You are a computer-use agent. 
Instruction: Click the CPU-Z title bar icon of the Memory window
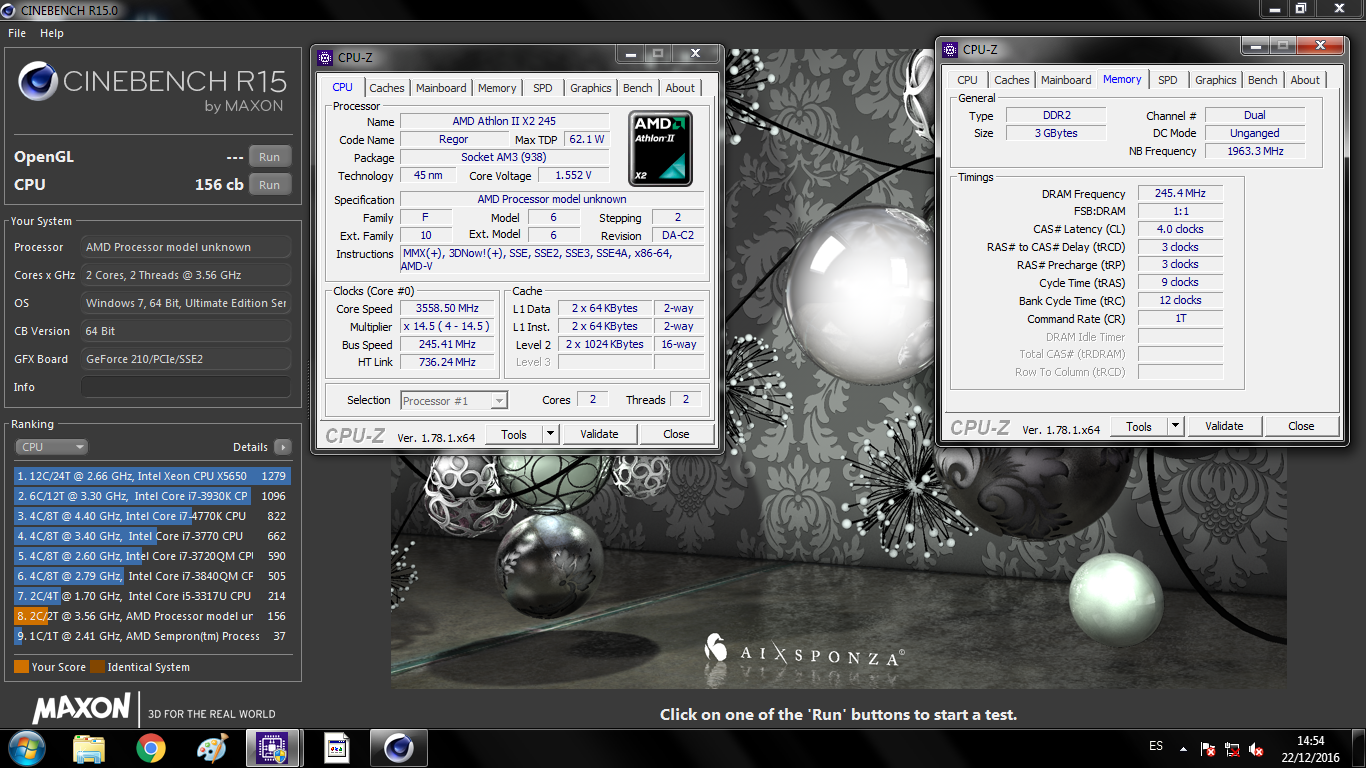coord(951,49)
